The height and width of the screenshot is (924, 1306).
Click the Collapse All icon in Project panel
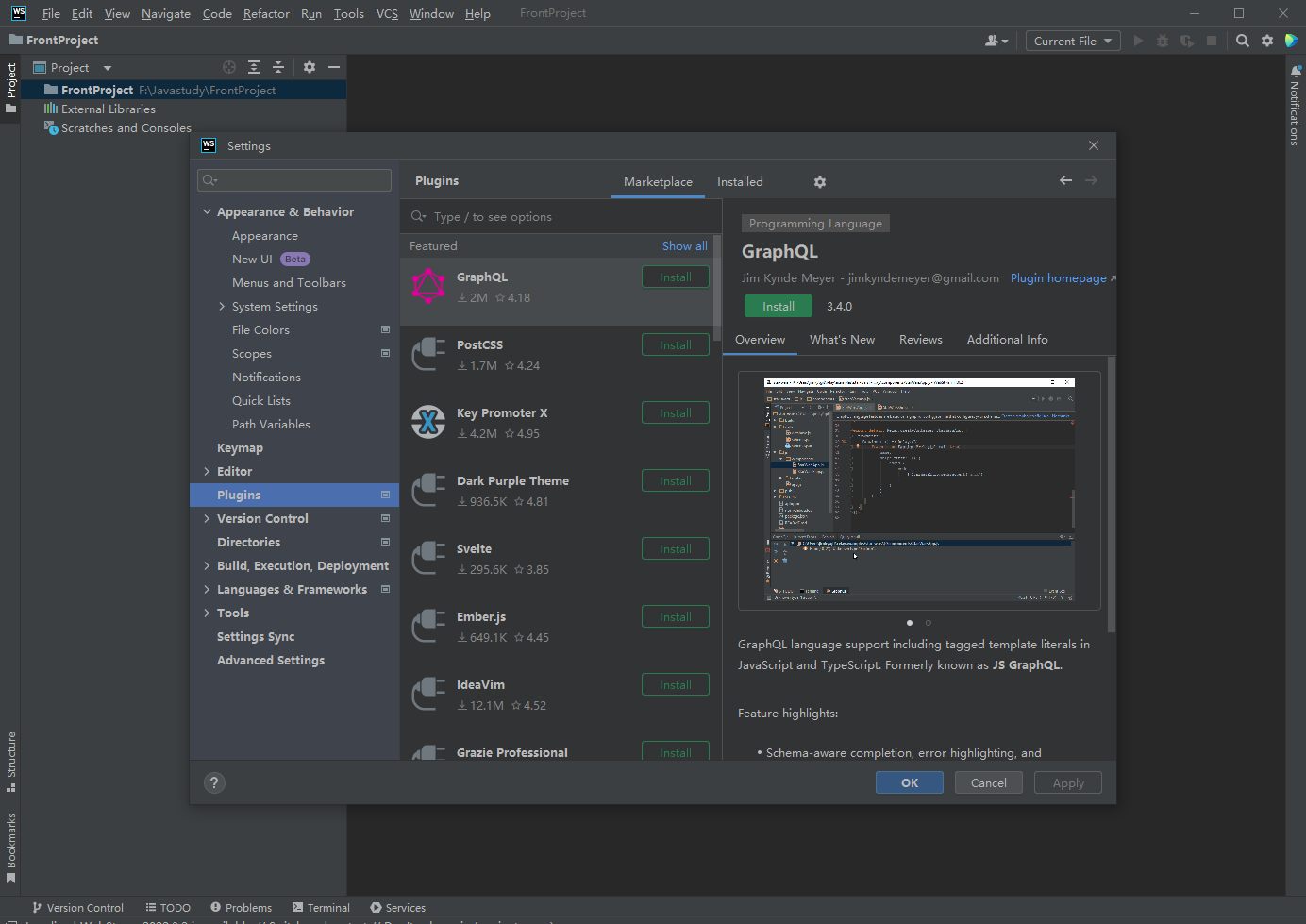[278, 67]
